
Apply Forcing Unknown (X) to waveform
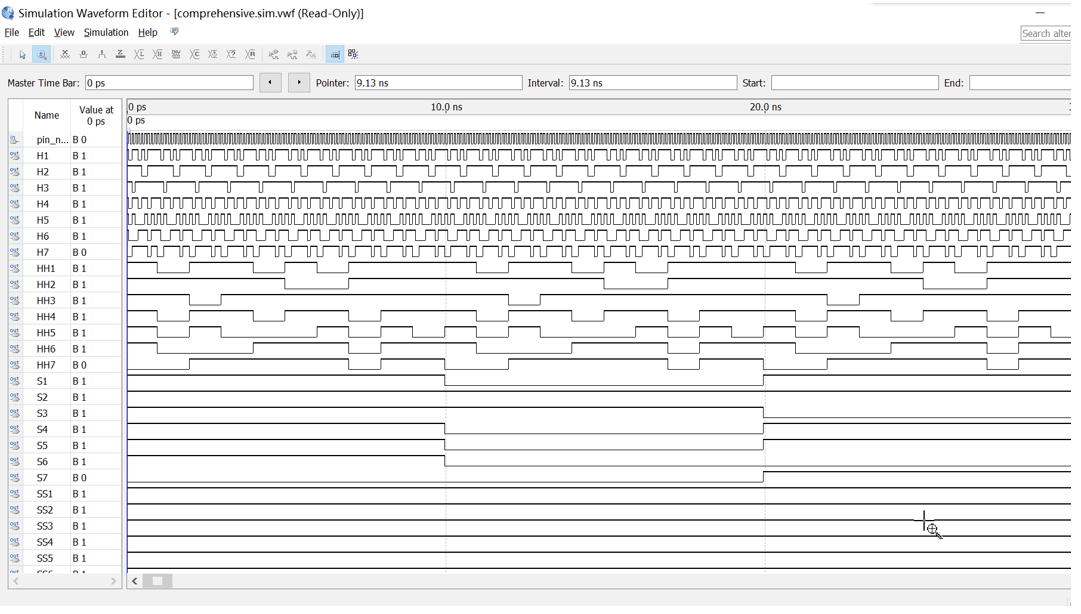[65, 54]
